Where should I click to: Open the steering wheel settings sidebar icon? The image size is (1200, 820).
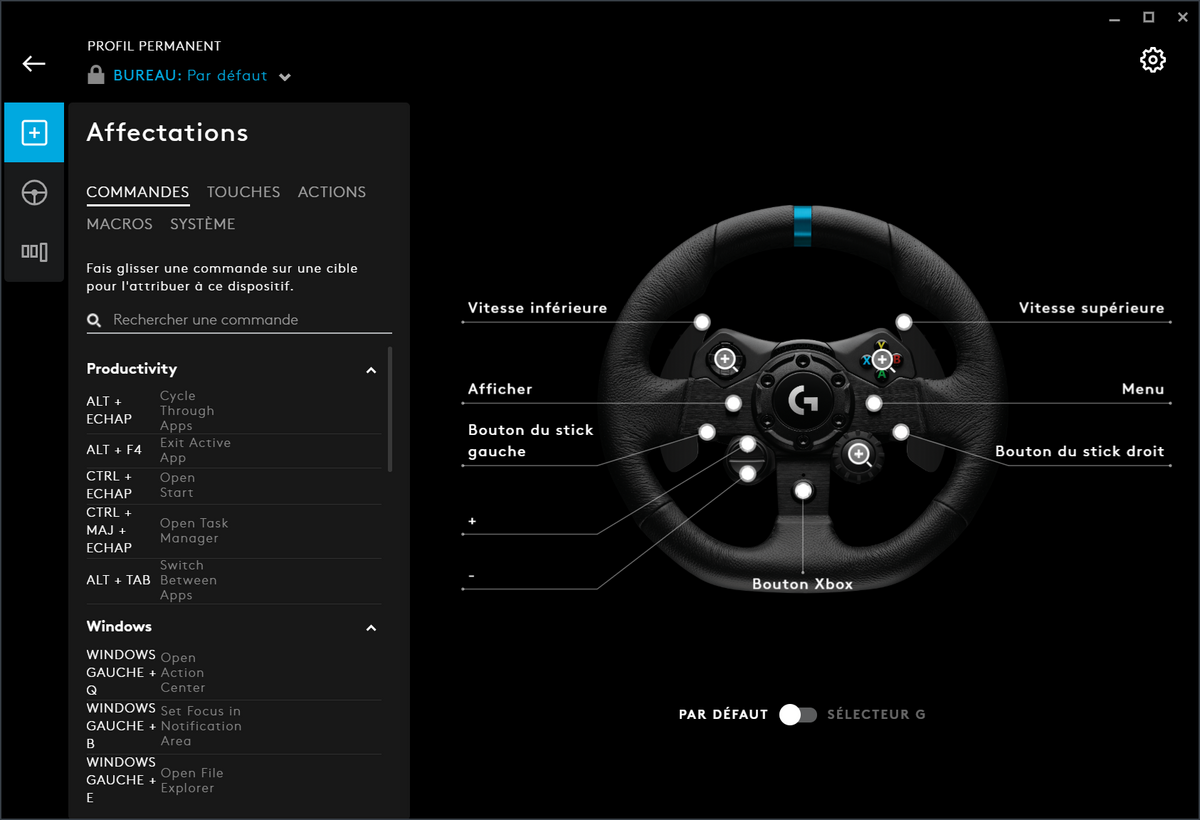coord(34,192)
